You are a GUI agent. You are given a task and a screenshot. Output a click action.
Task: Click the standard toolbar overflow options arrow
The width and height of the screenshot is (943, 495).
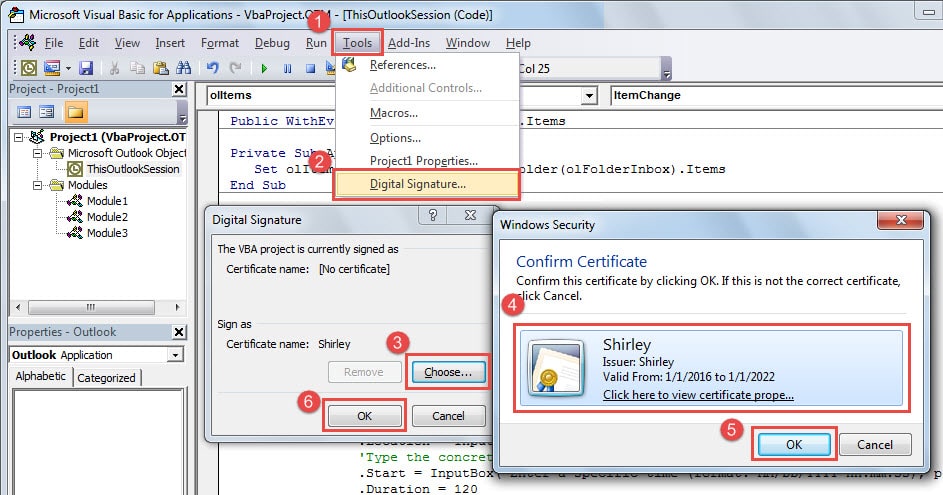[x=666, y=69]
